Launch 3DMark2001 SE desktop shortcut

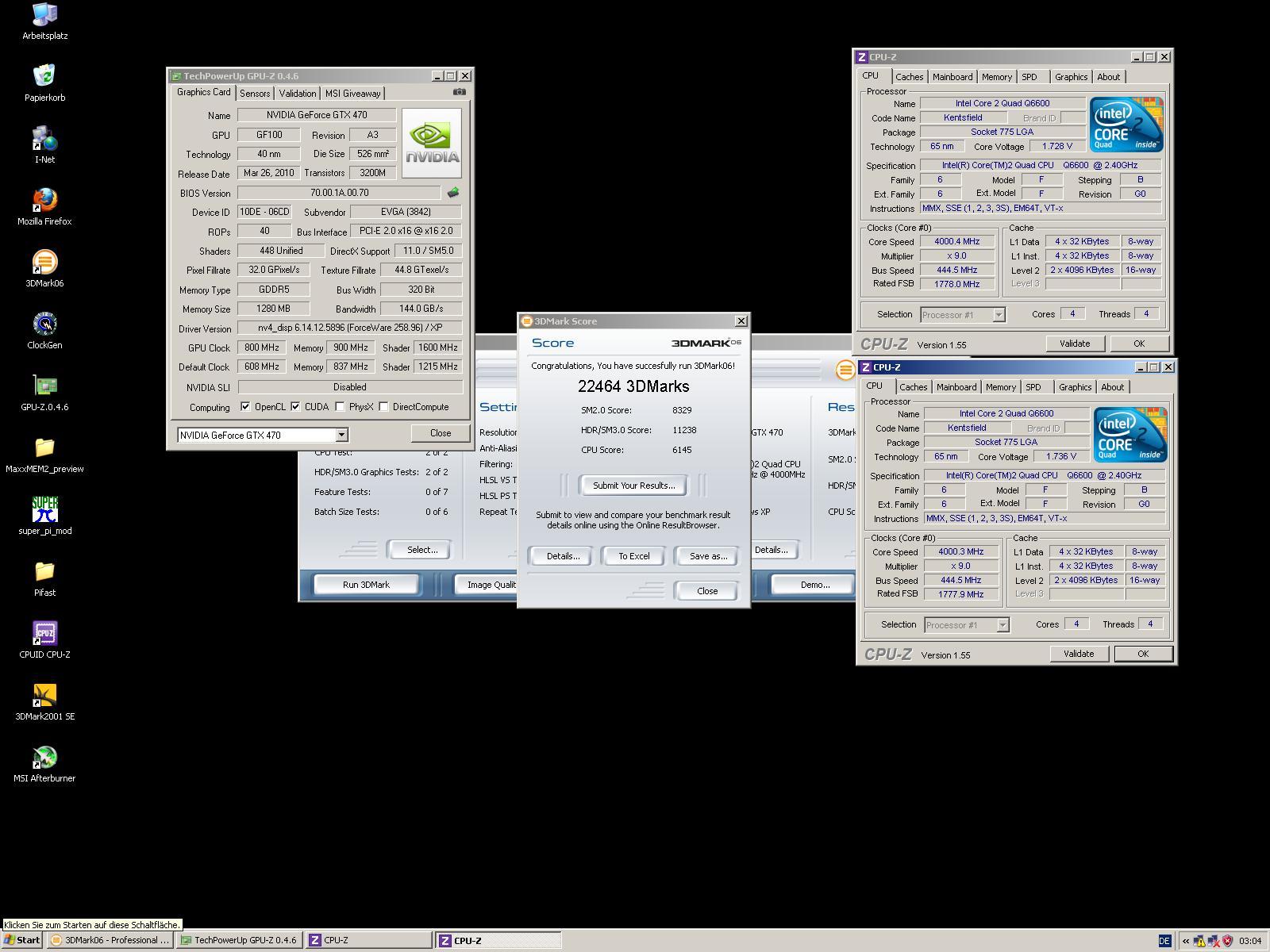pyautogui.click(x=44, y=701)
